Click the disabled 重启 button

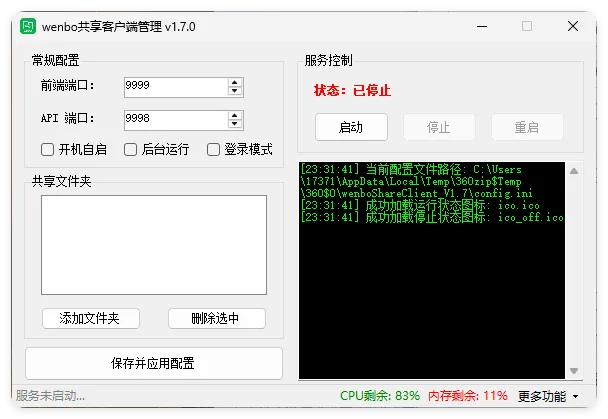click(527, 127)
